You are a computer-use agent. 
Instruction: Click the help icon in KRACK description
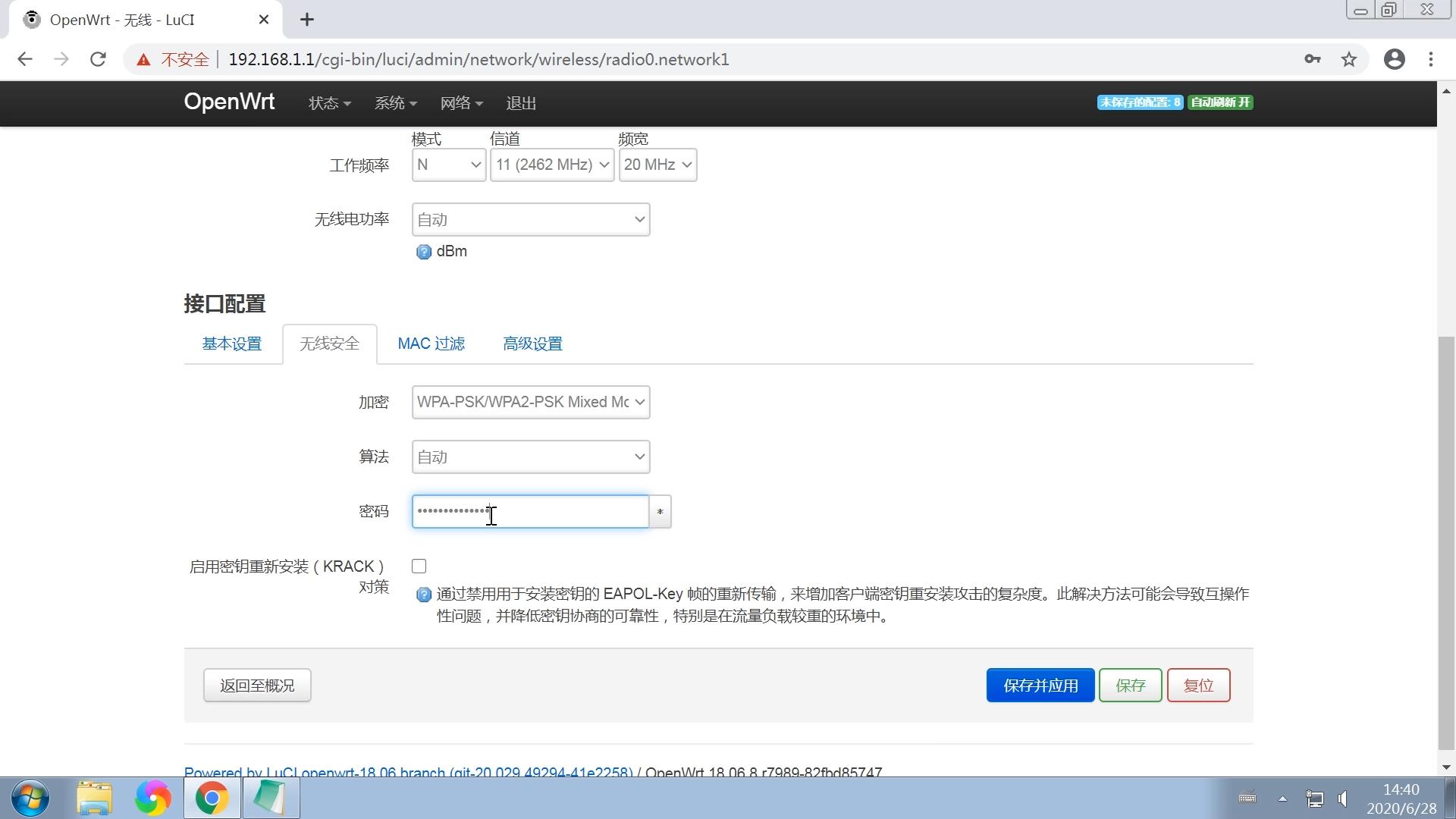[x=423, y=595]
